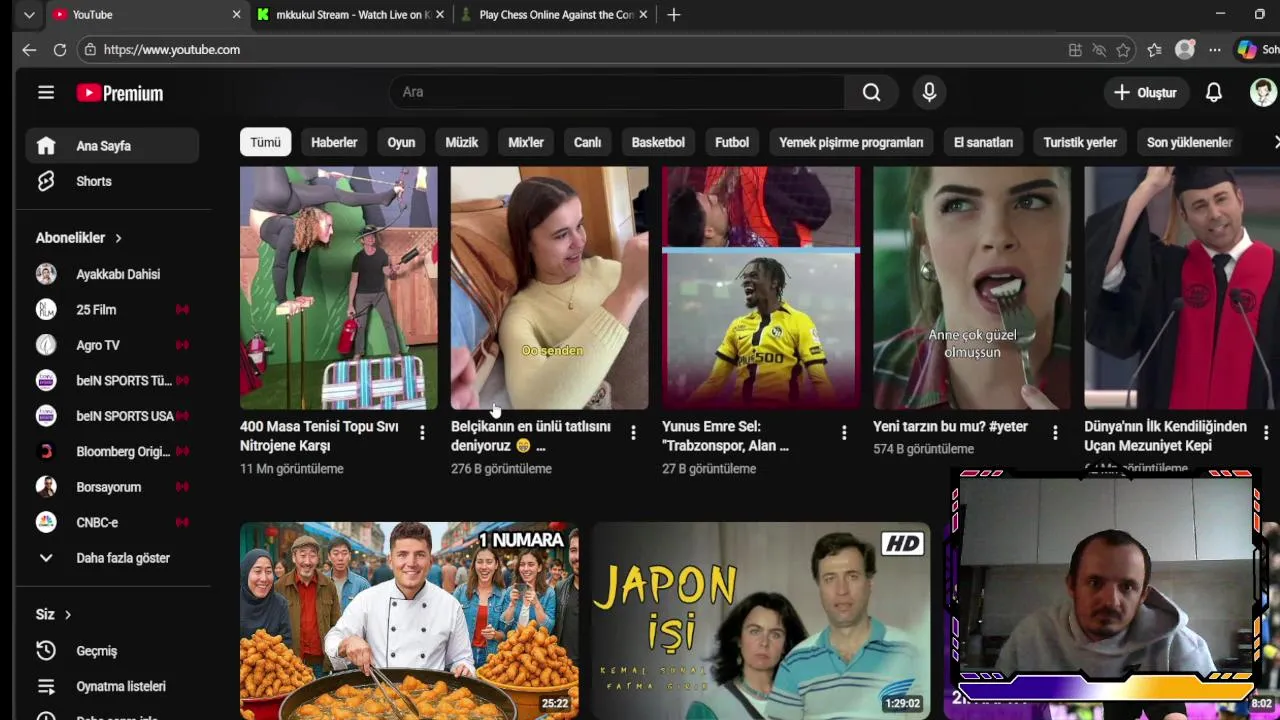Open beIN SPORTS USA channel
The height and width of the screenshot is (720, 1280).
tap(112, 416)
